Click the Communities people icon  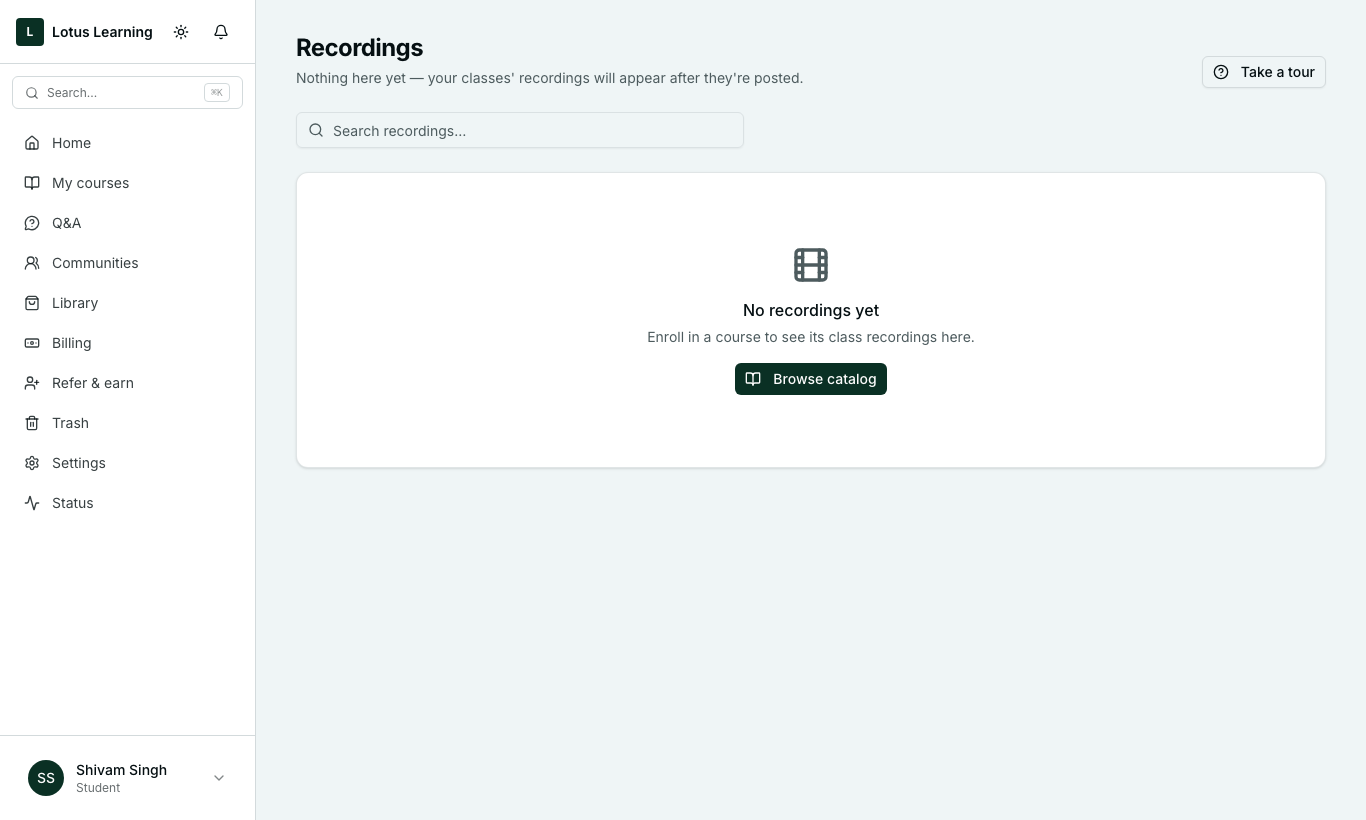point(32,263)
